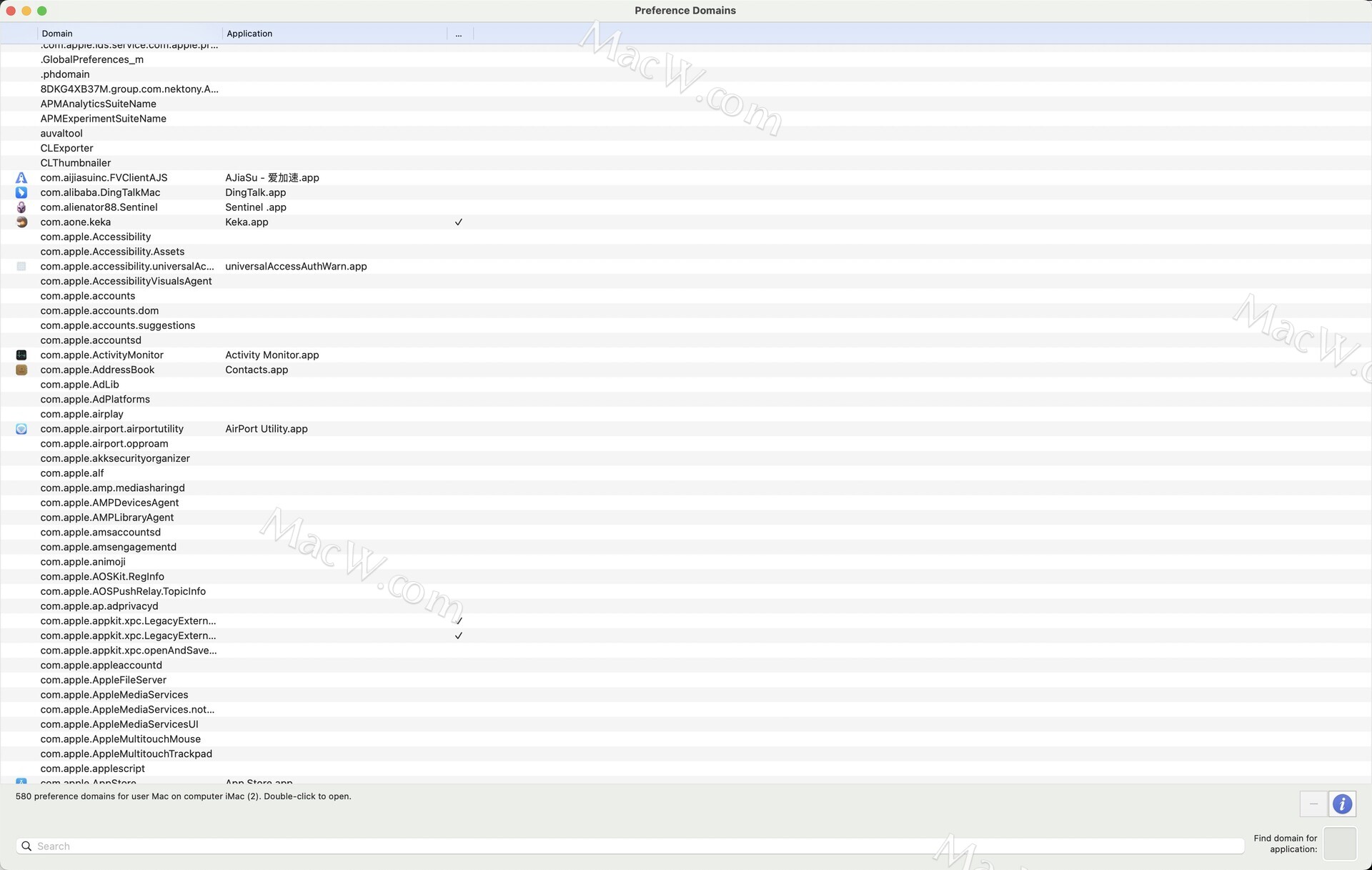This screenshot has height=870, width=1372.
Task: Click the magnifying glass in search field
Action: pos(26,846)
